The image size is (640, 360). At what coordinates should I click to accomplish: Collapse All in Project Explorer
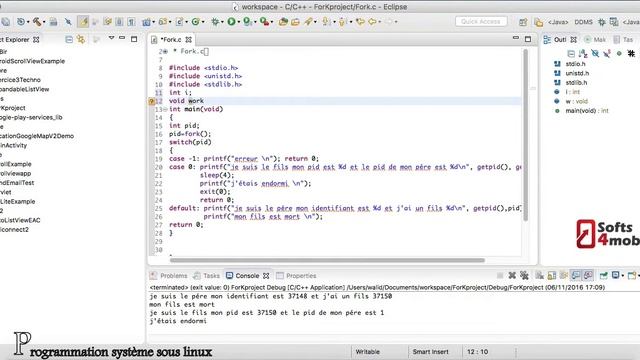(x=69, y=40)
